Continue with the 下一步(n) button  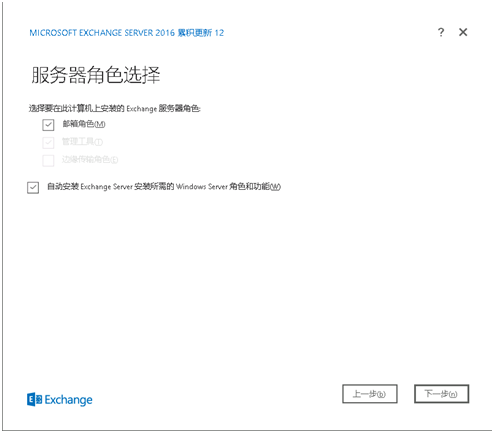coord(441,394)
